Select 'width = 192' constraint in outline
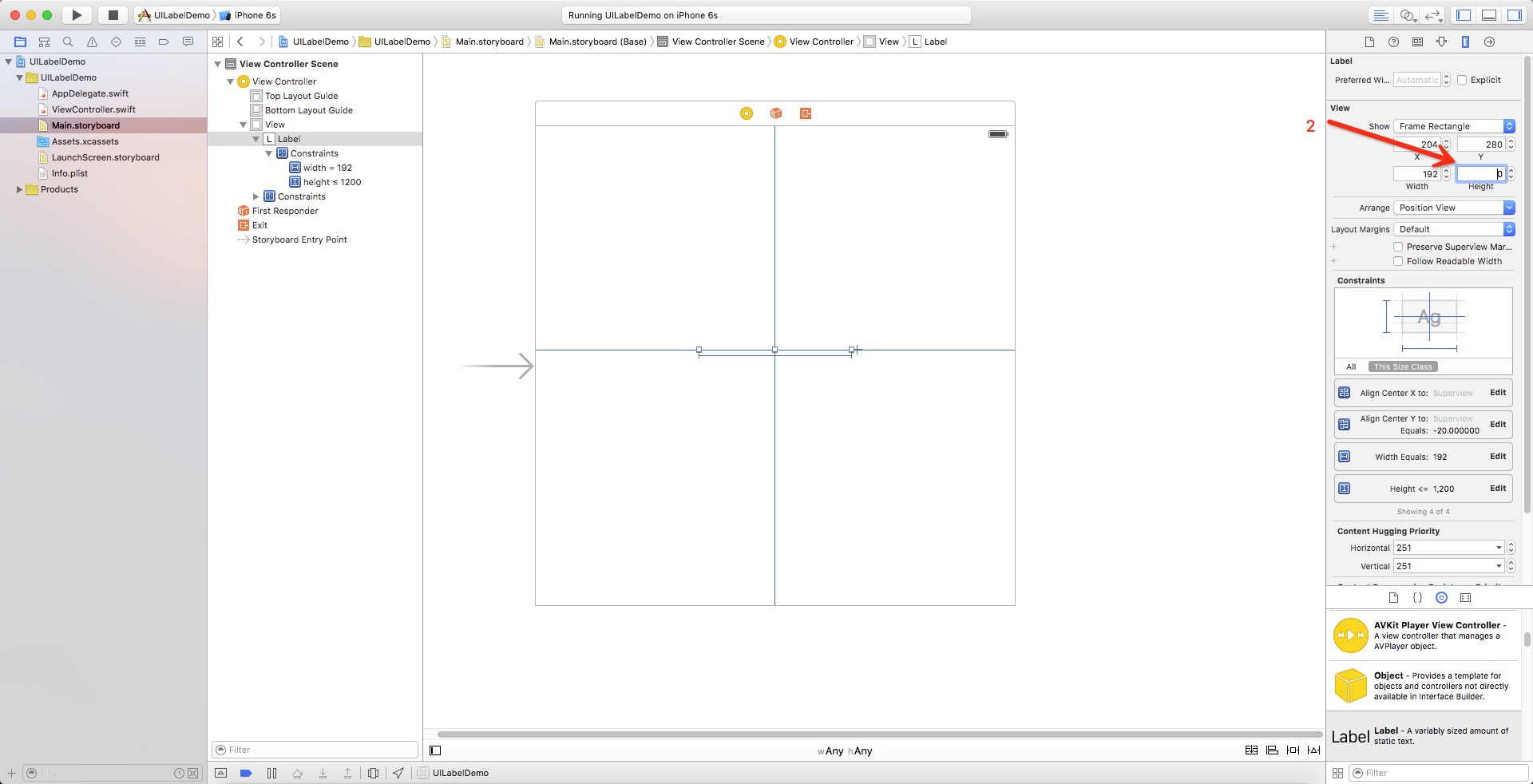Screen dimensions: 1533x784 [x=327, y=168]
